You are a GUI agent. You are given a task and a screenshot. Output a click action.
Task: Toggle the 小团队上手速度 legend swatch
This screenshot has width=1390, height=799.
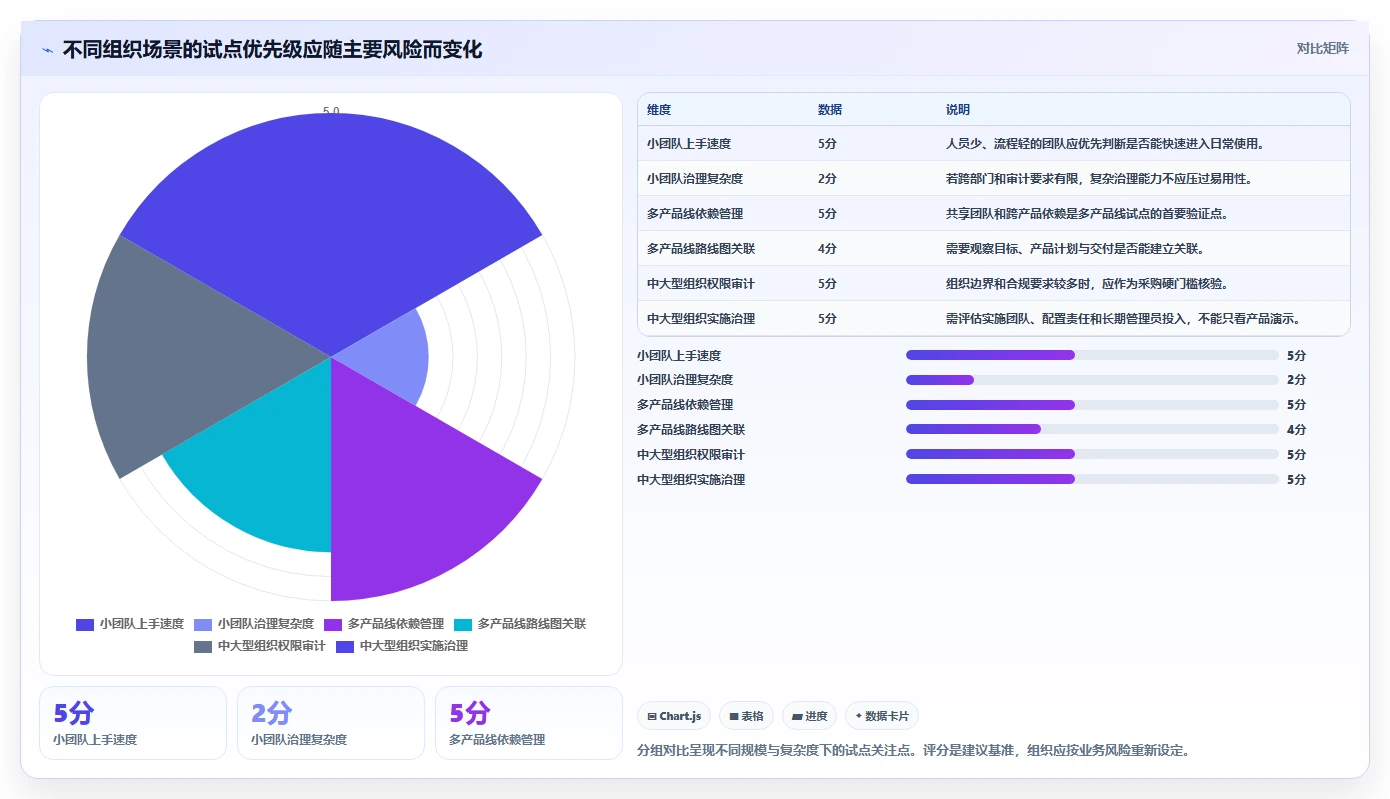tap(85, 624)
